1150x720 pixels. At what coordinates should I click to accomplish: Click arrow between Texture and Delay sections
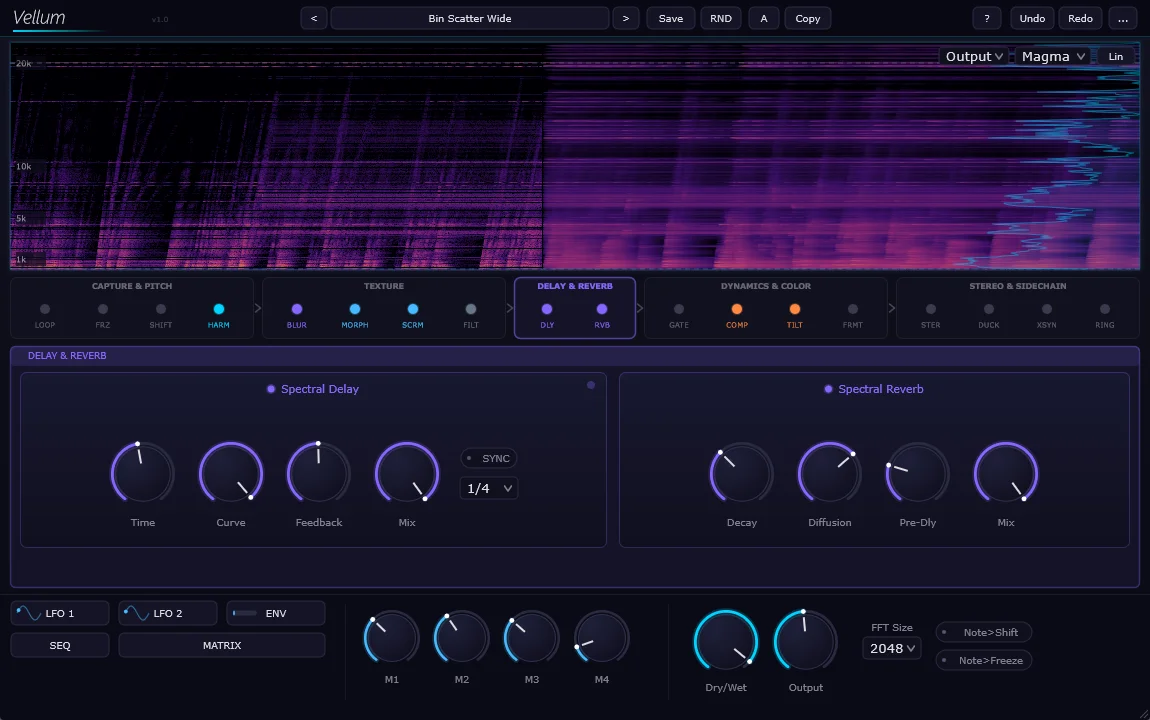coord(510,308)
